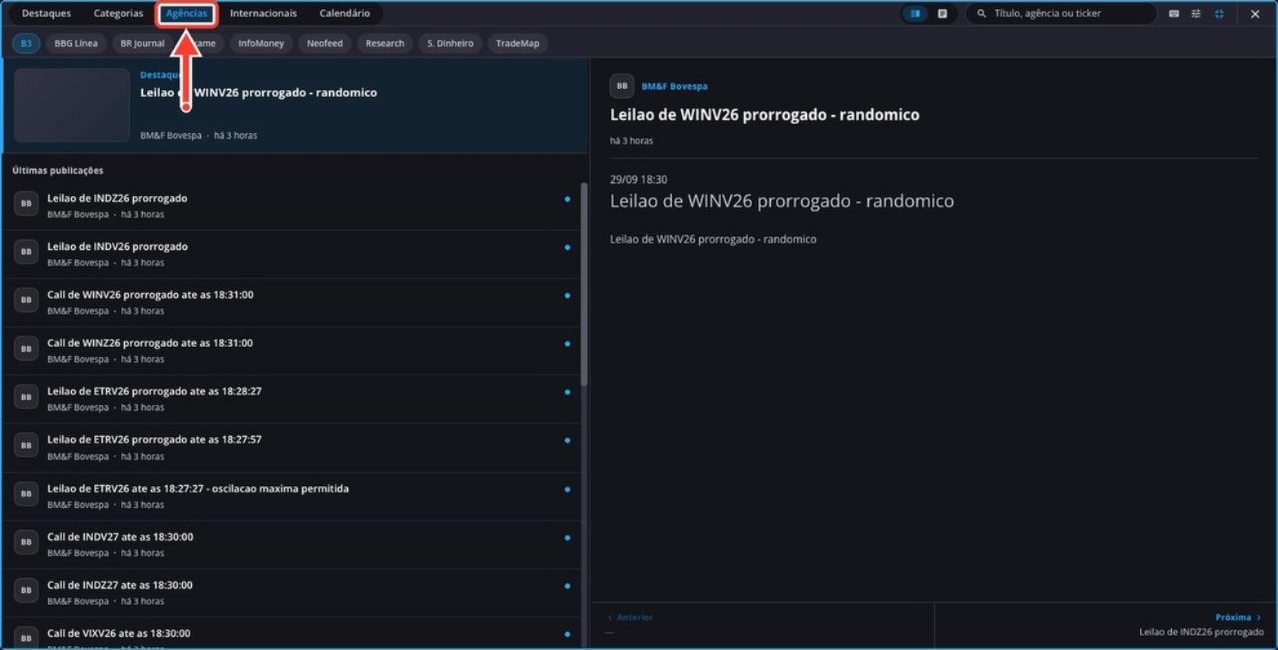Viewport: 1278px width, 650px height.
Task: Click the blue fullscreen focus icon
Action: click(x=1219, y=14)
